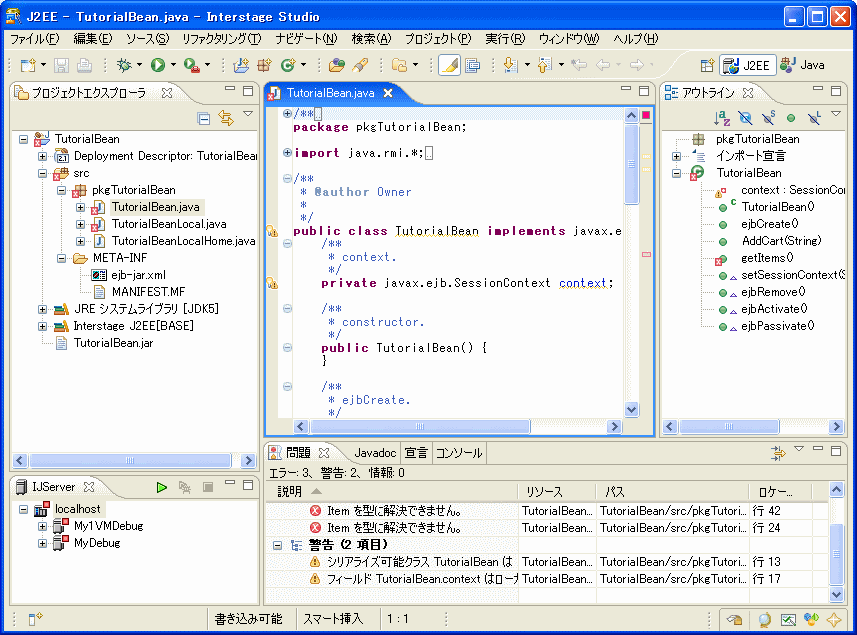
Task: Collapse all in Project Explorer
Action: click(x=204, y=118)
